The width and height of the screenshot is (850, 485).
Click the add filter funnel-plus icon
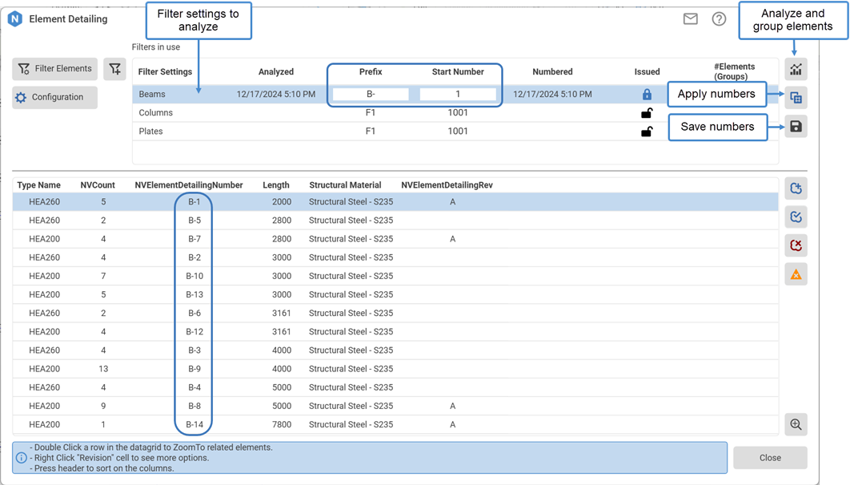coord(115,69)
